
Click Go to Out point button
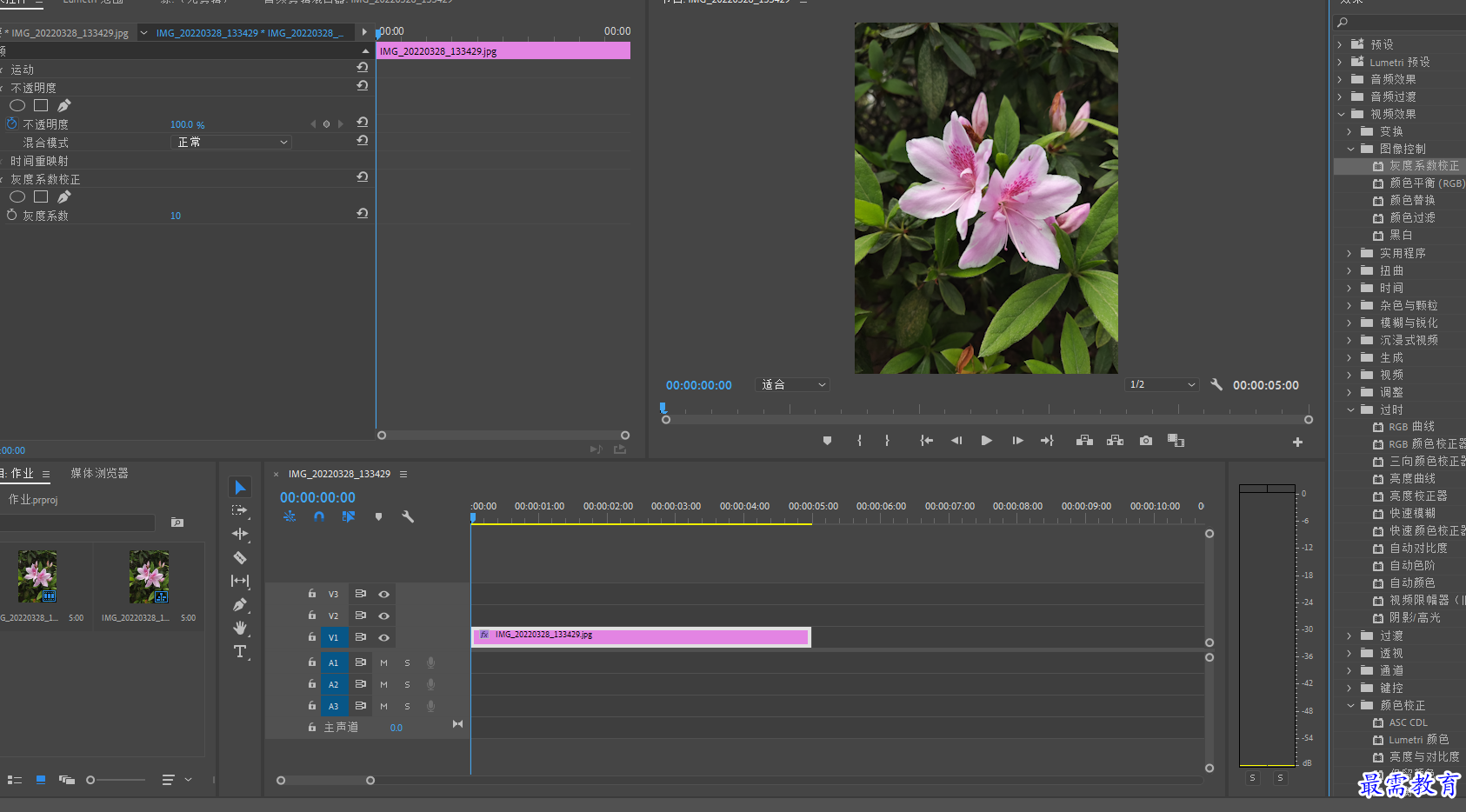(1047, 441)
